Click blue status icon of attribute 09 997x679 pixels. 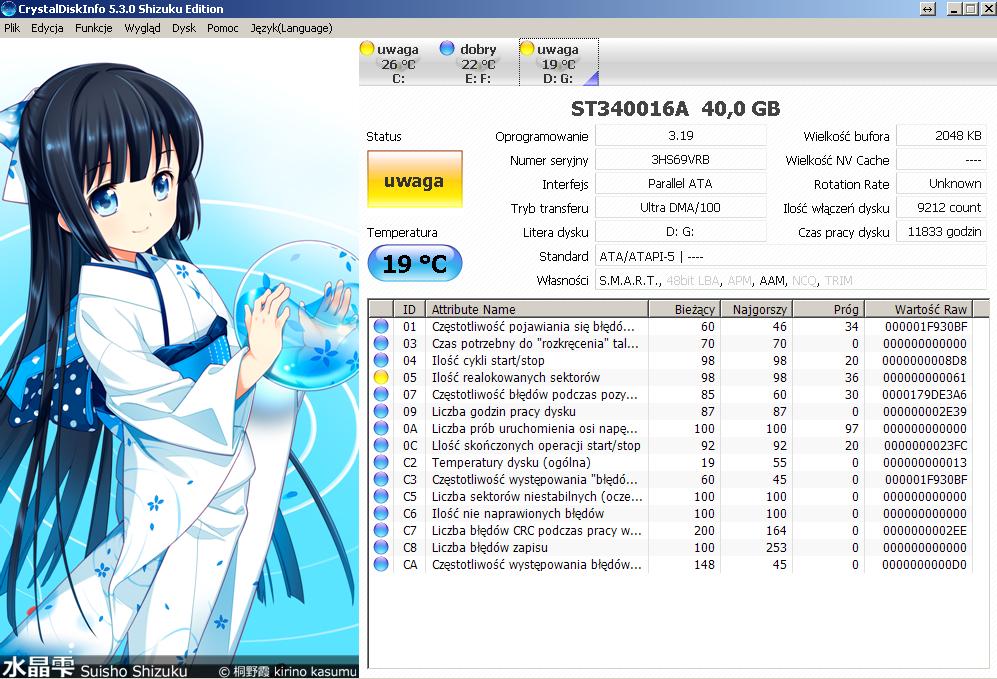(x=381, y=411)
